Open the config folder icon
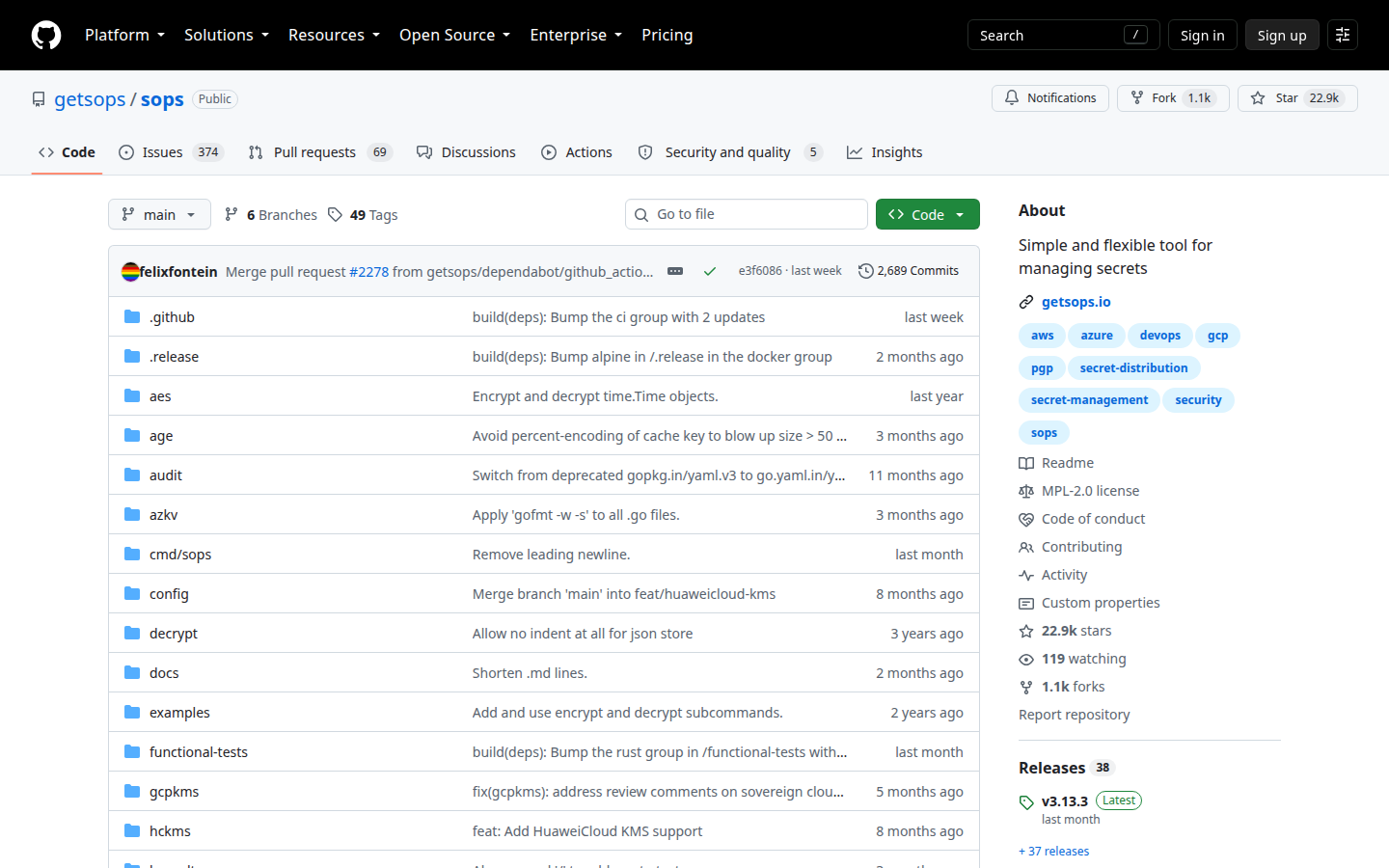 pyautogui.click(x=132, y=594)
